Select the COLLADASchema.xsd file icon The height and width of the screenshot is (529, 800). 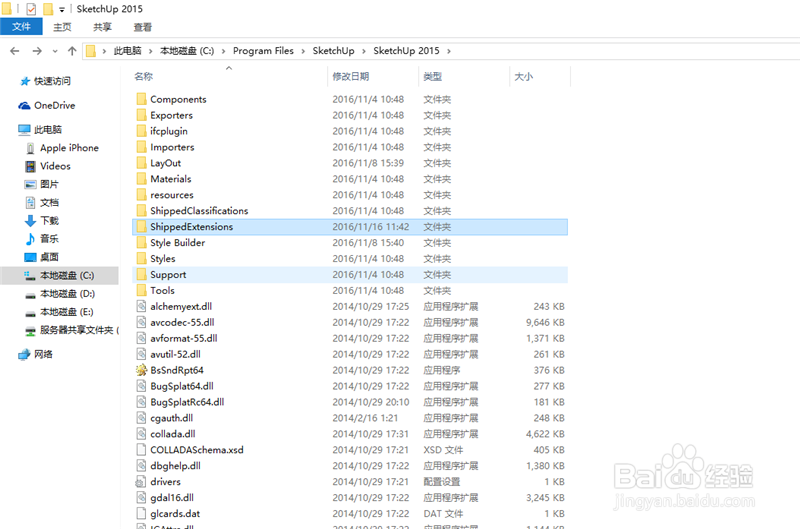pyautogui.click(x=141, y=450)
